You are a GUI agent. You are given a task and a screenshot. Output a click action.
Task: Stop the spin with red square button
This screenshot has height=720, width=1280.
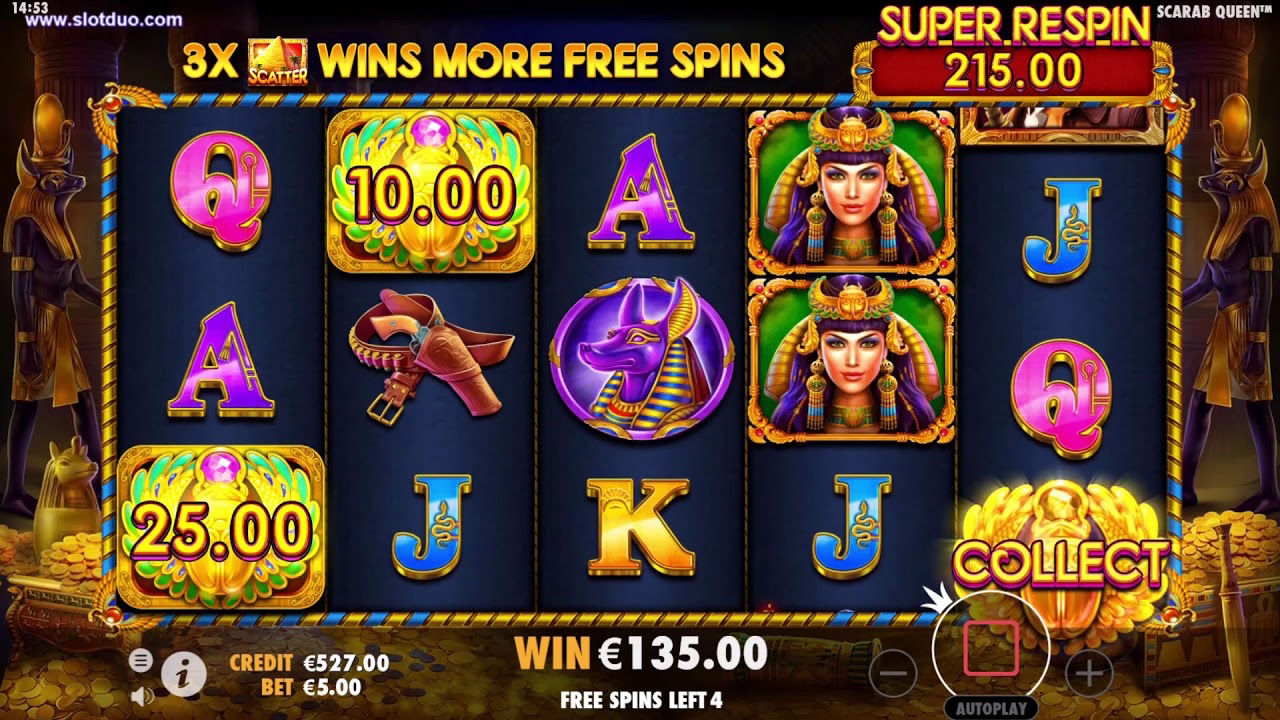click(991, 648)
